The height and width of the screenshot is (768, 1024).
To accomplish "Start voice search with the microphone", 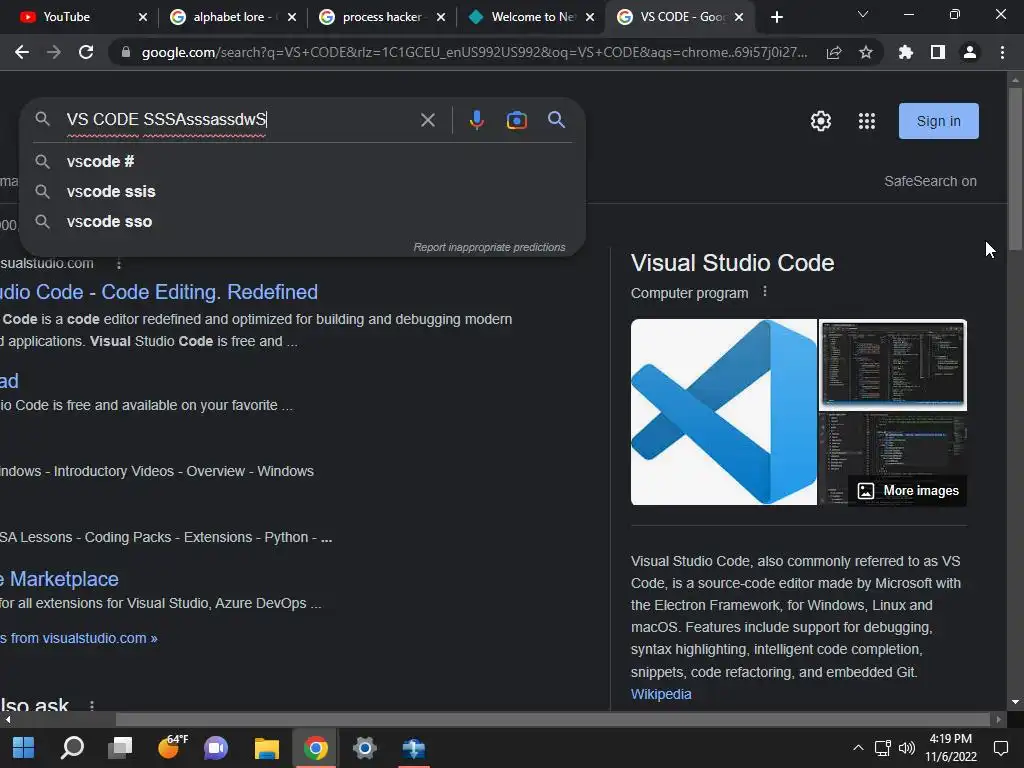I will (477, 120).
